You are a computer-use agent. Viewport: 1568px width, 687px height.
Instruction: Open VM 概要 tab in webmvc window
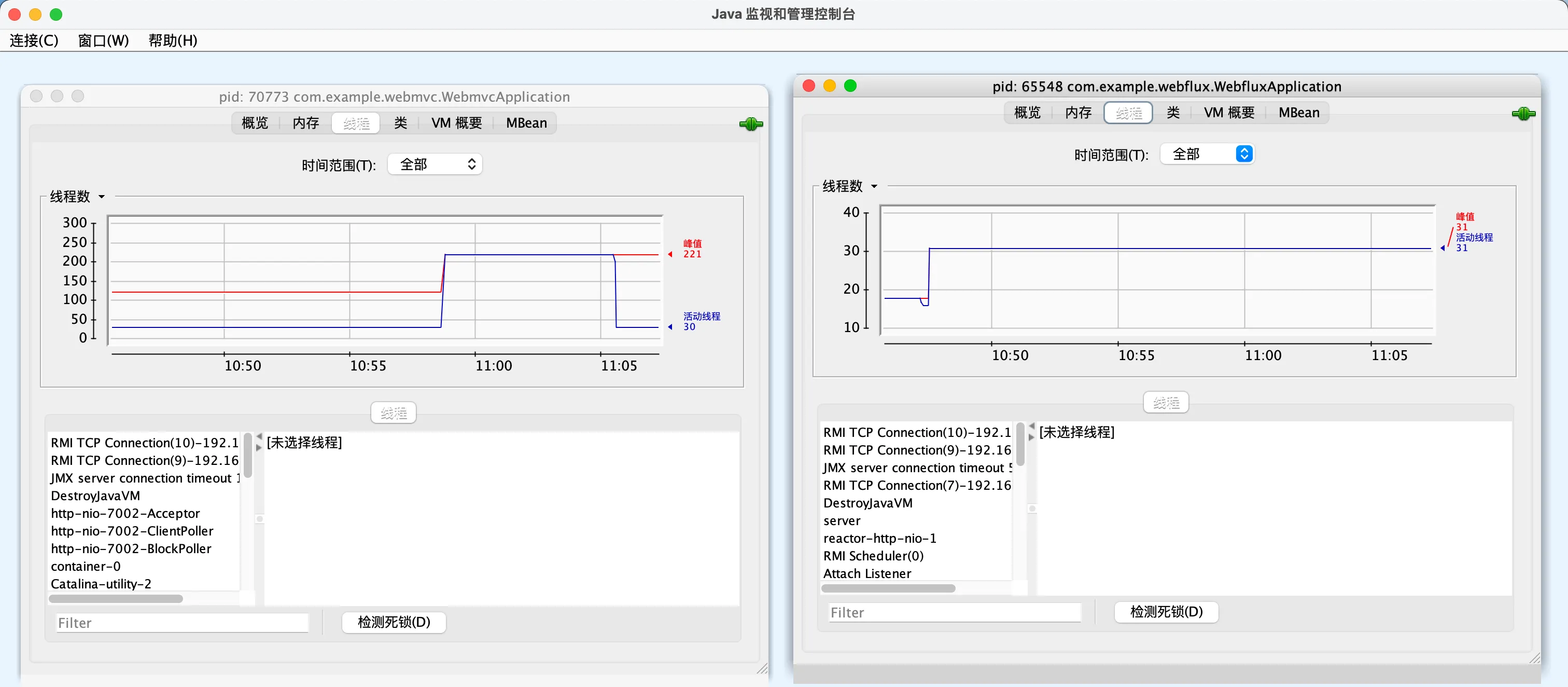click(456, 123)
